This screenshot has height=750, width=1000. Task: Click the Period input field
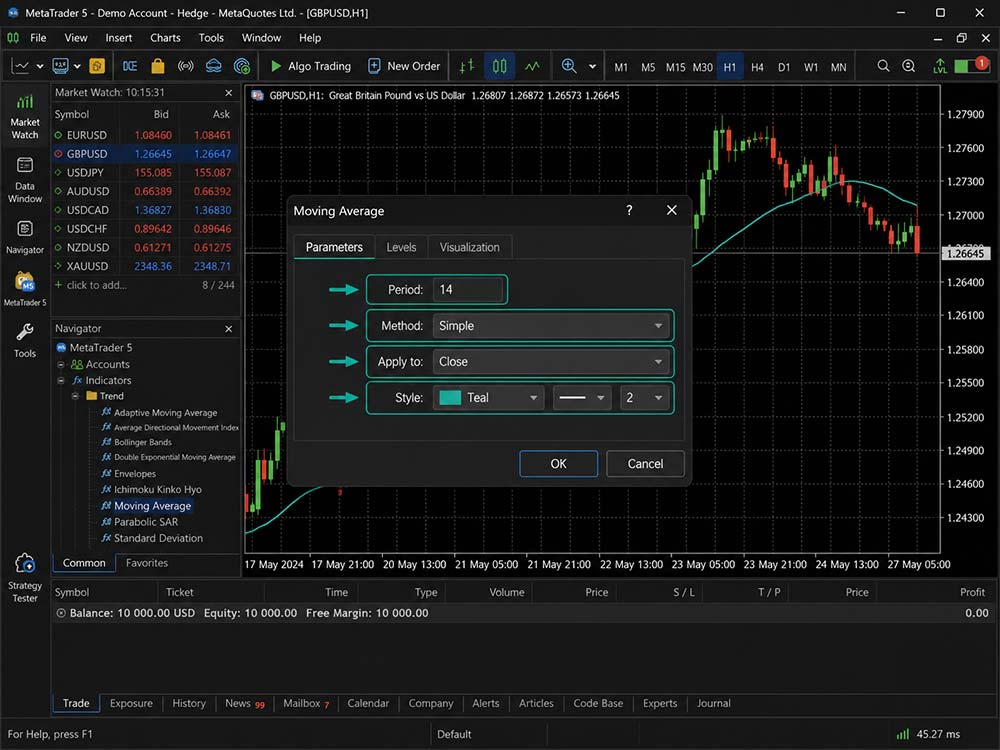coord(467,290)
